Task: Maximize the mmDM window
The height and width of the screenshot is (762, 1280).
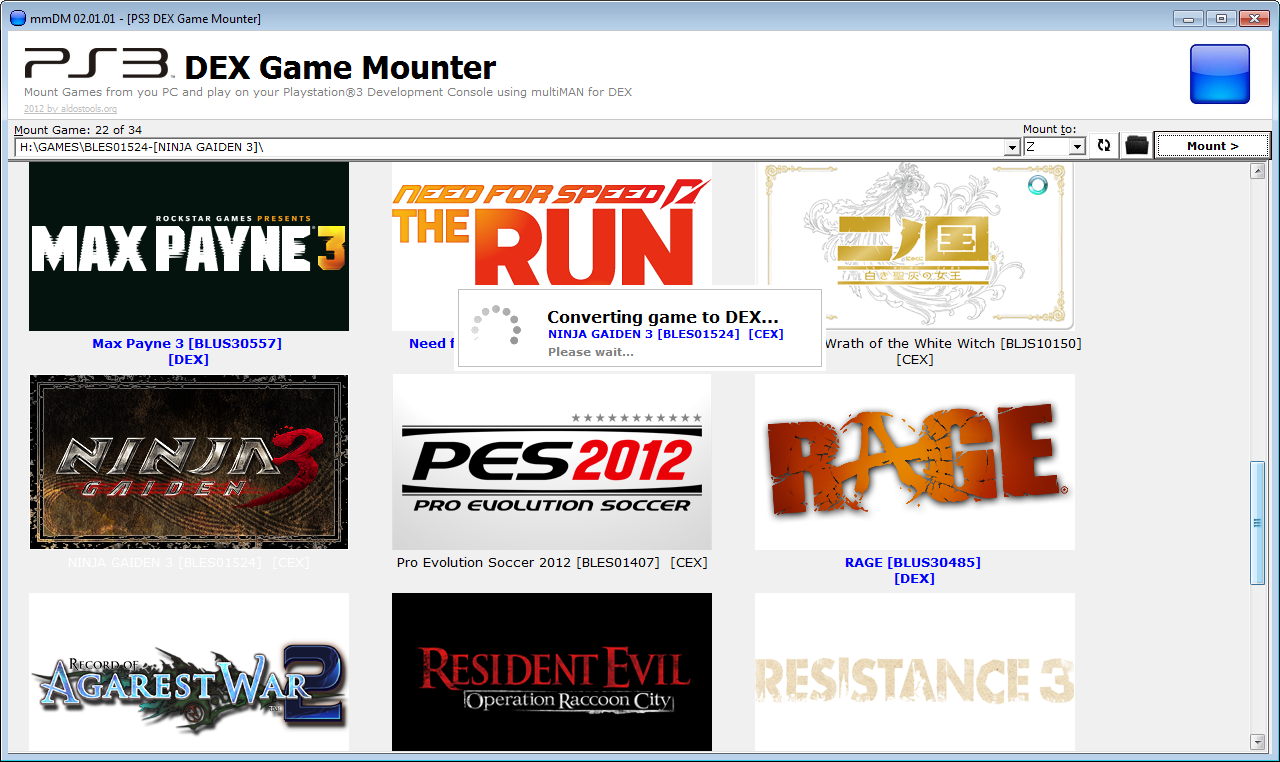Action: tap(1220, 18)
